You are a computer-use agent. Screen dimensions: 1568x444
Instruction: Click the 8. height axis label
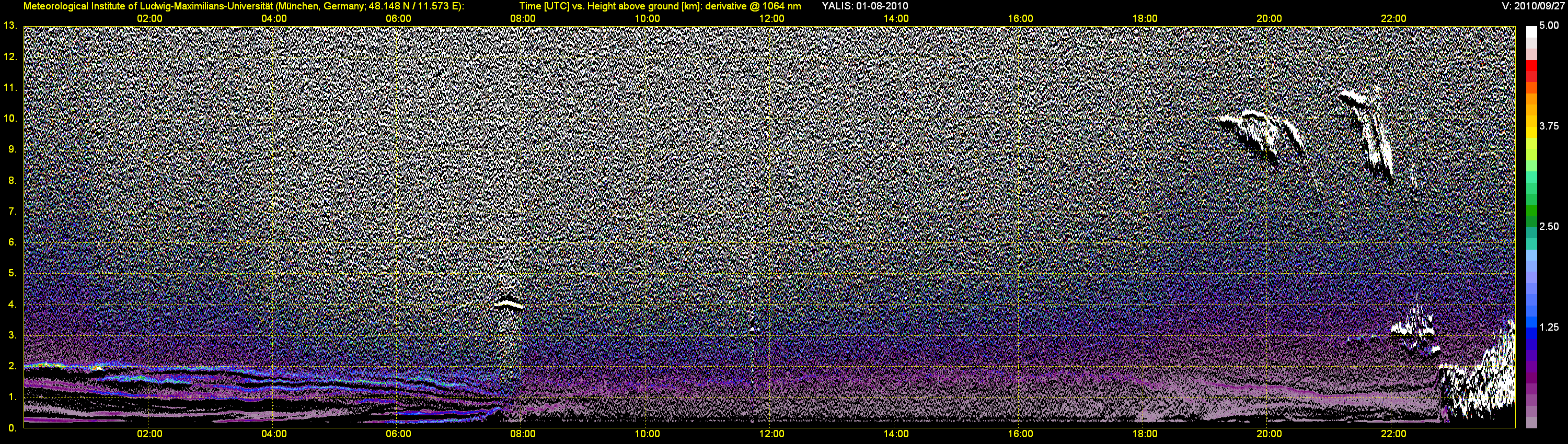(12, 181)
